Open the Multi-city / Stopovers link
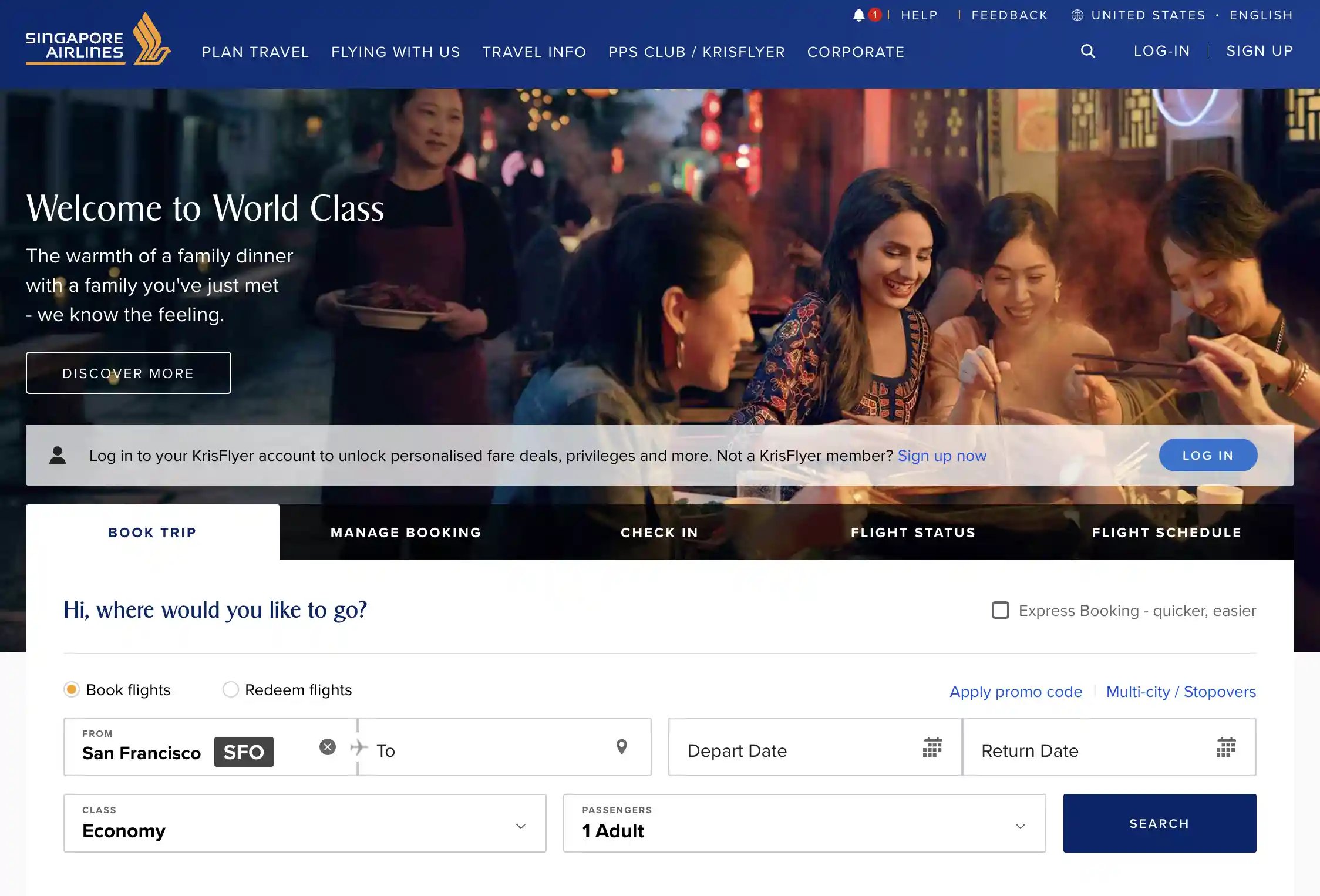 pos(1181,692)
